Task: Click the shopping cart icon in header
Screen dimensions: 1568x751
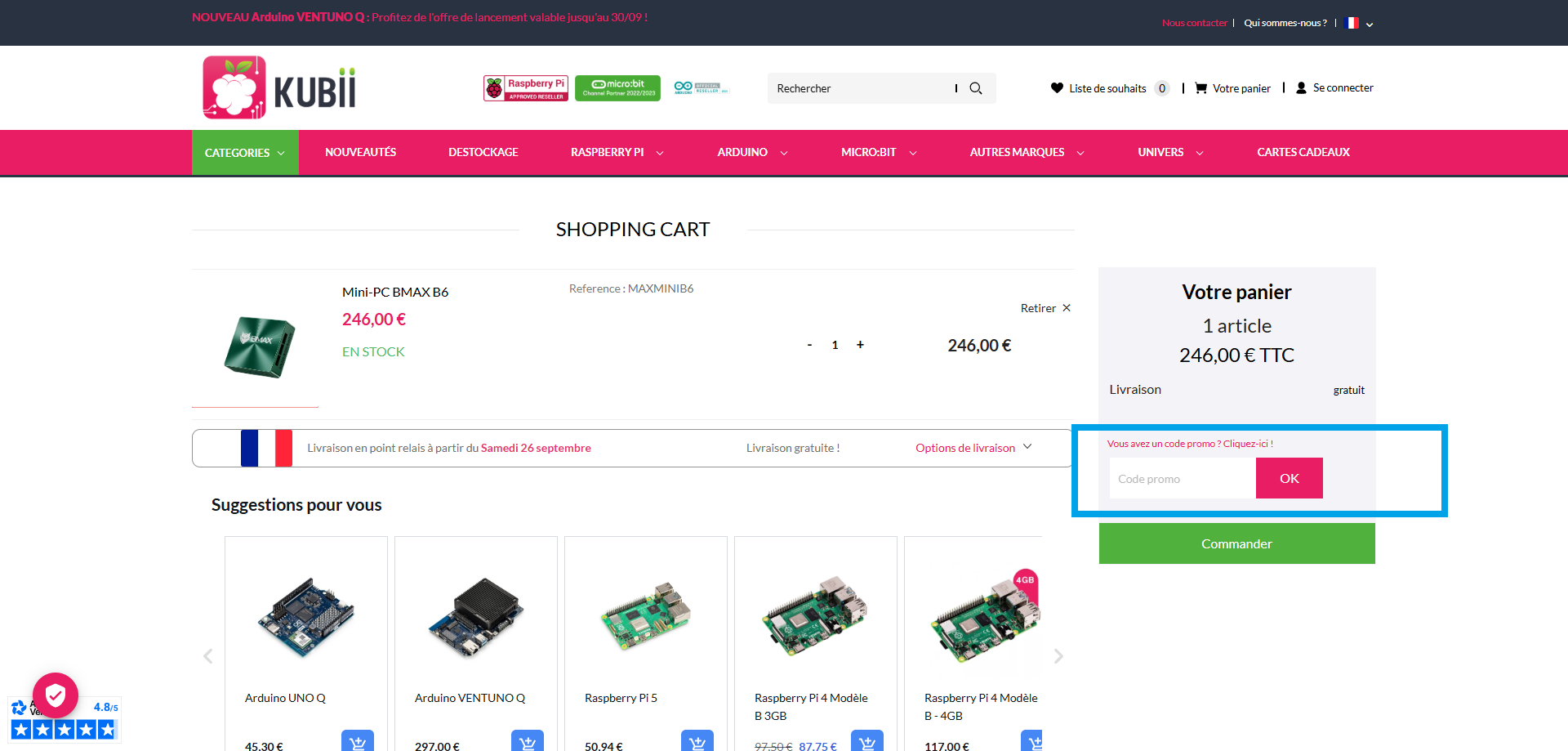Action: 1200,88
